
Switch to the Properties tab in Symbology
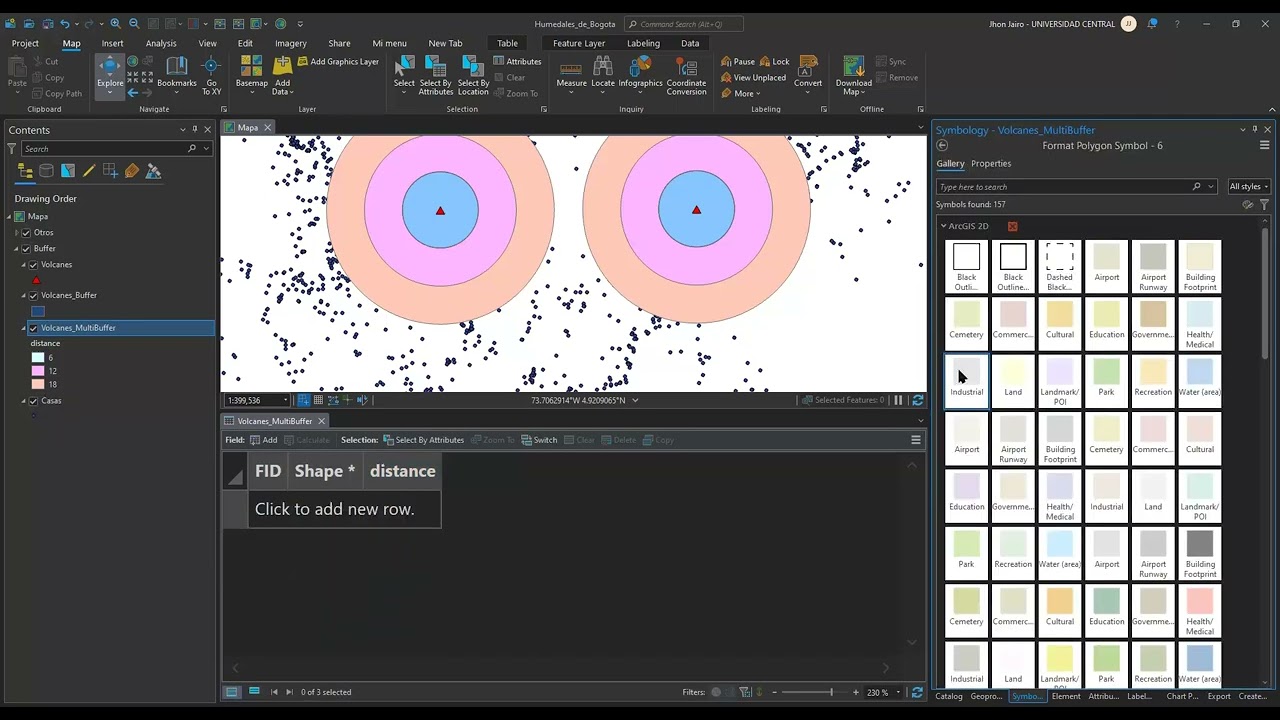click(x=991, y=163)
